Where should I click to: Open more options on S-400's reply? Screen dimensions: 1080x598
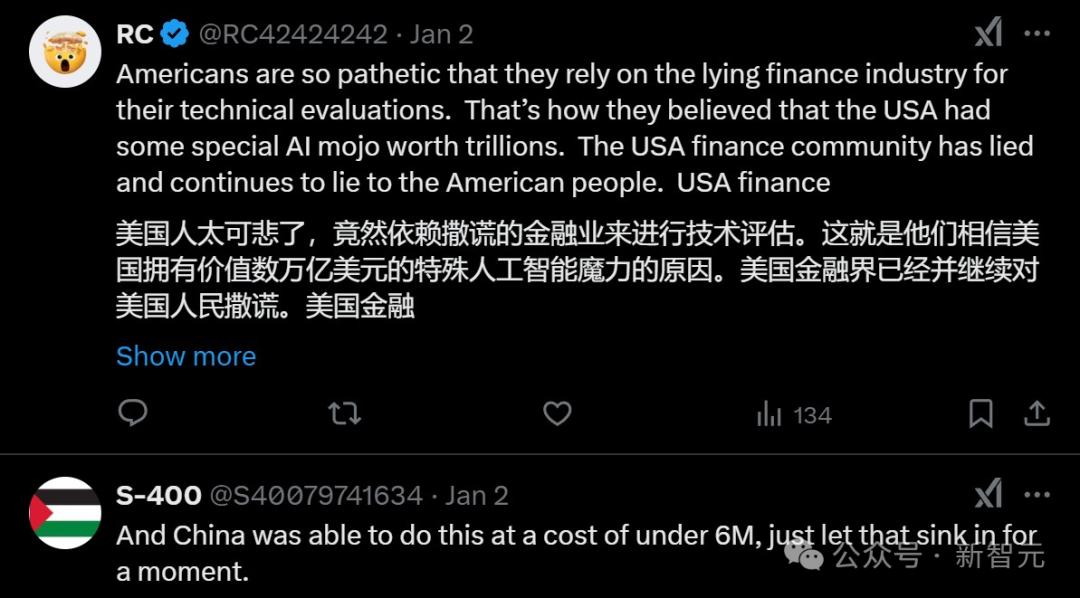click(x=1038, y=494)
